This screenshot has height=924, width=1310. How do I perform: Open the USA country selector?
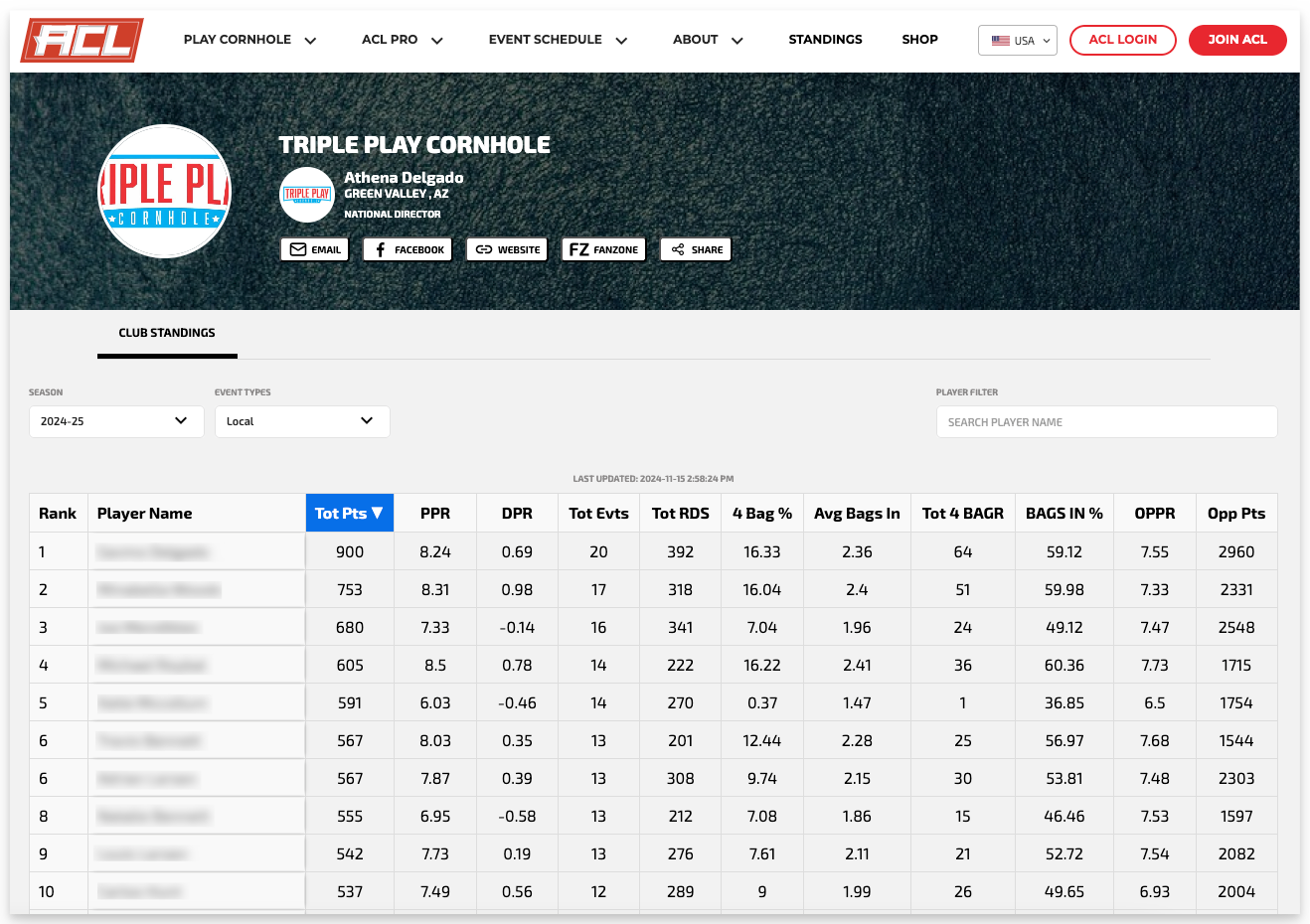[1018, 41]
